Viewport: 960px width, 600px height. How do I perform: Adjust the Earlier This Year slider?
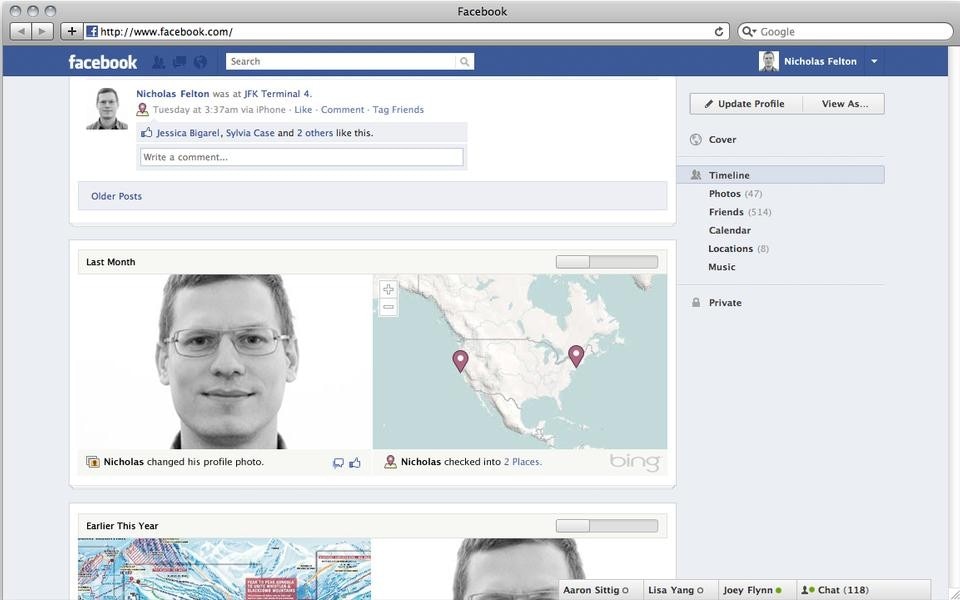tap(607, 526)
